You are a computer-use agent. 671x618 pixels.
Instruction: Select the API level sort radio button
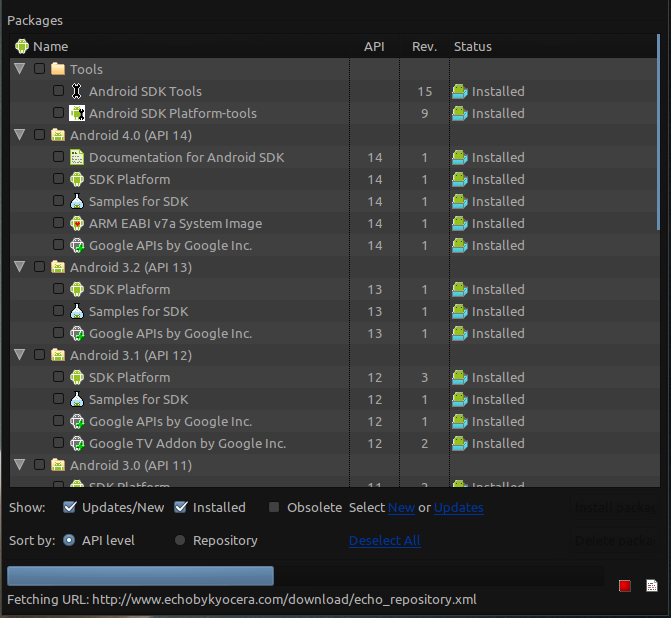(69, 540)
